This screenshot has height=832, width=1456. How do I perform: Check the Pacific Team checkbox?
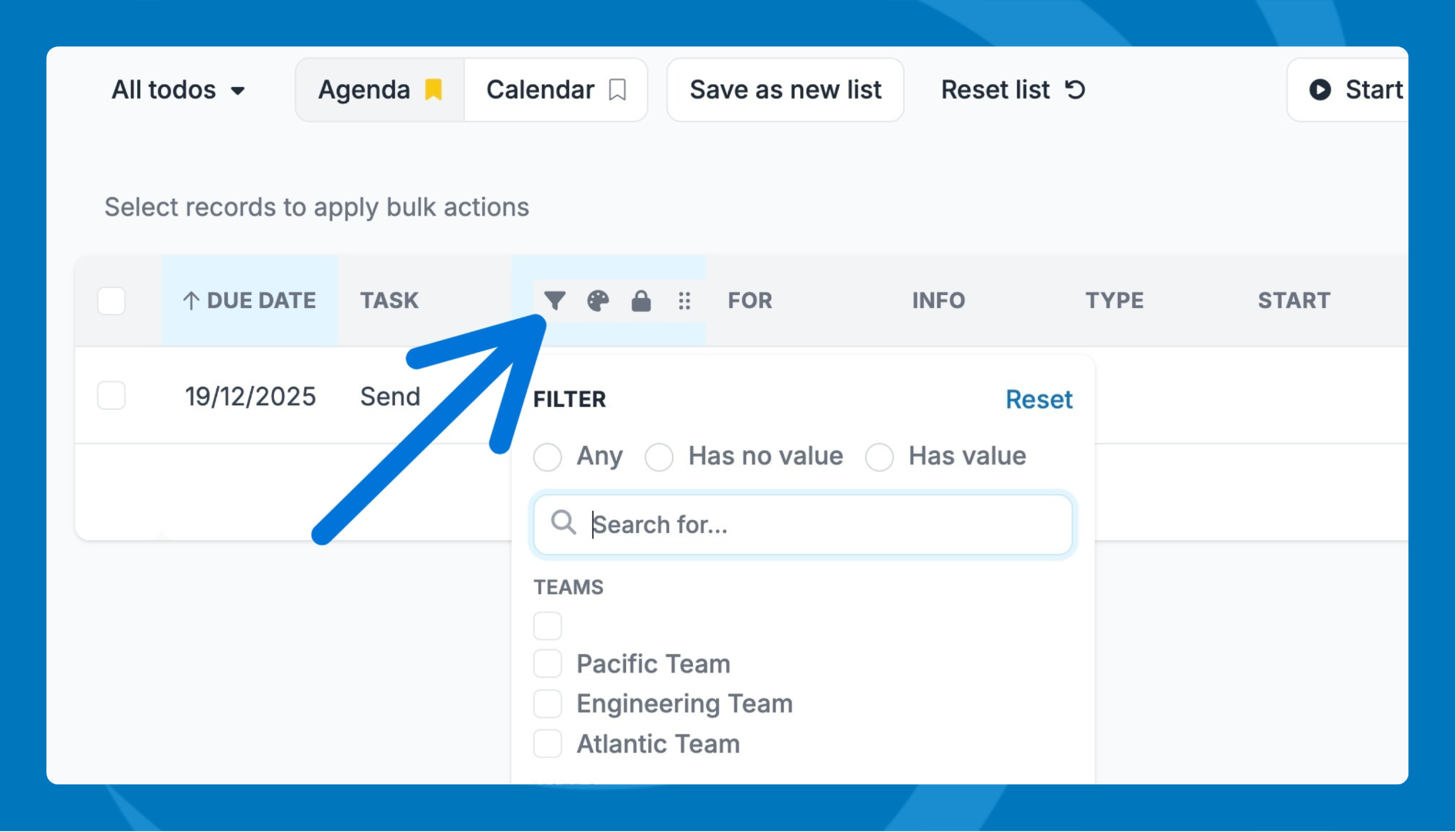tap(547, 664)
